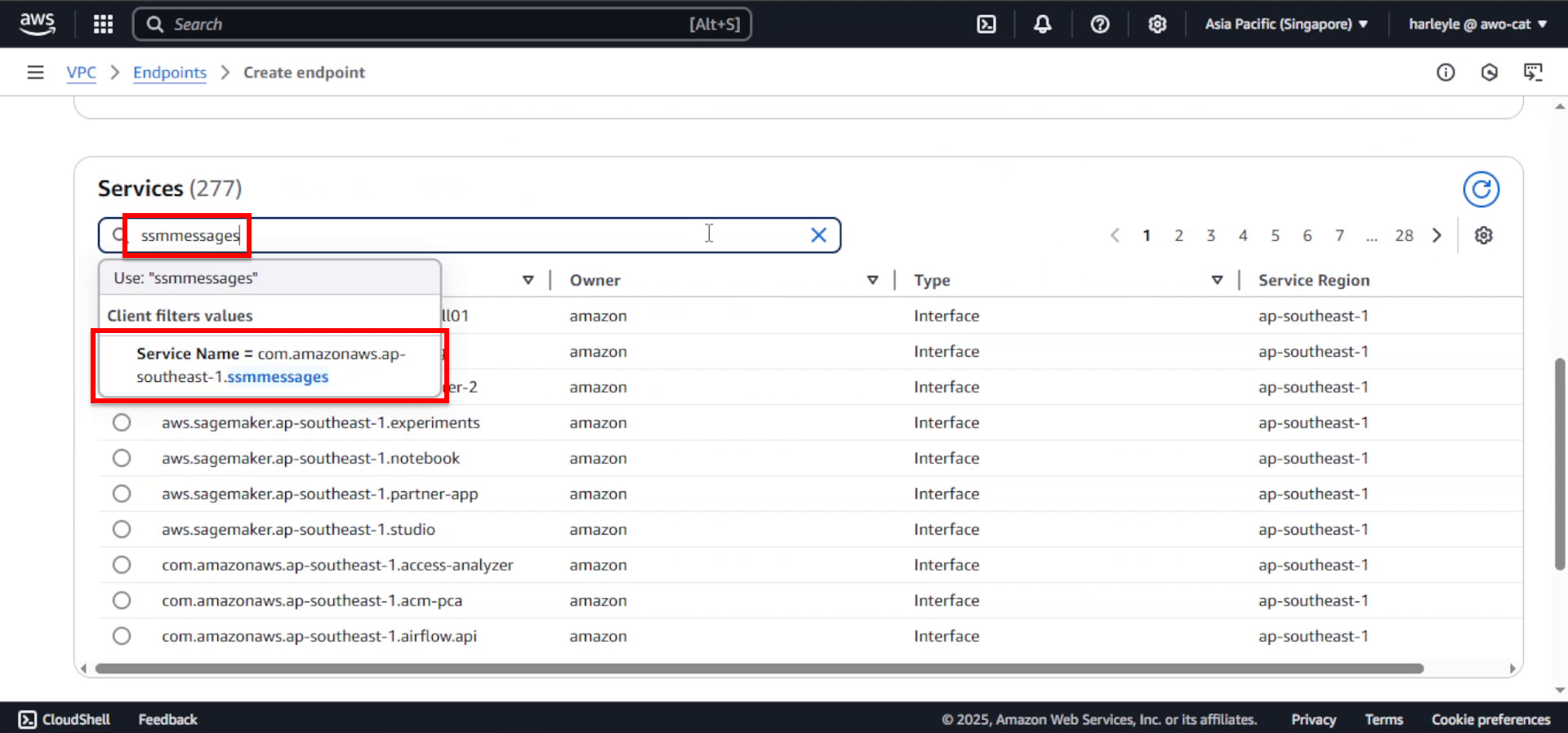This screenshot has width=1568, height=733.
Task: Open console settings gear in top bar
Action: click(1157, 24)
